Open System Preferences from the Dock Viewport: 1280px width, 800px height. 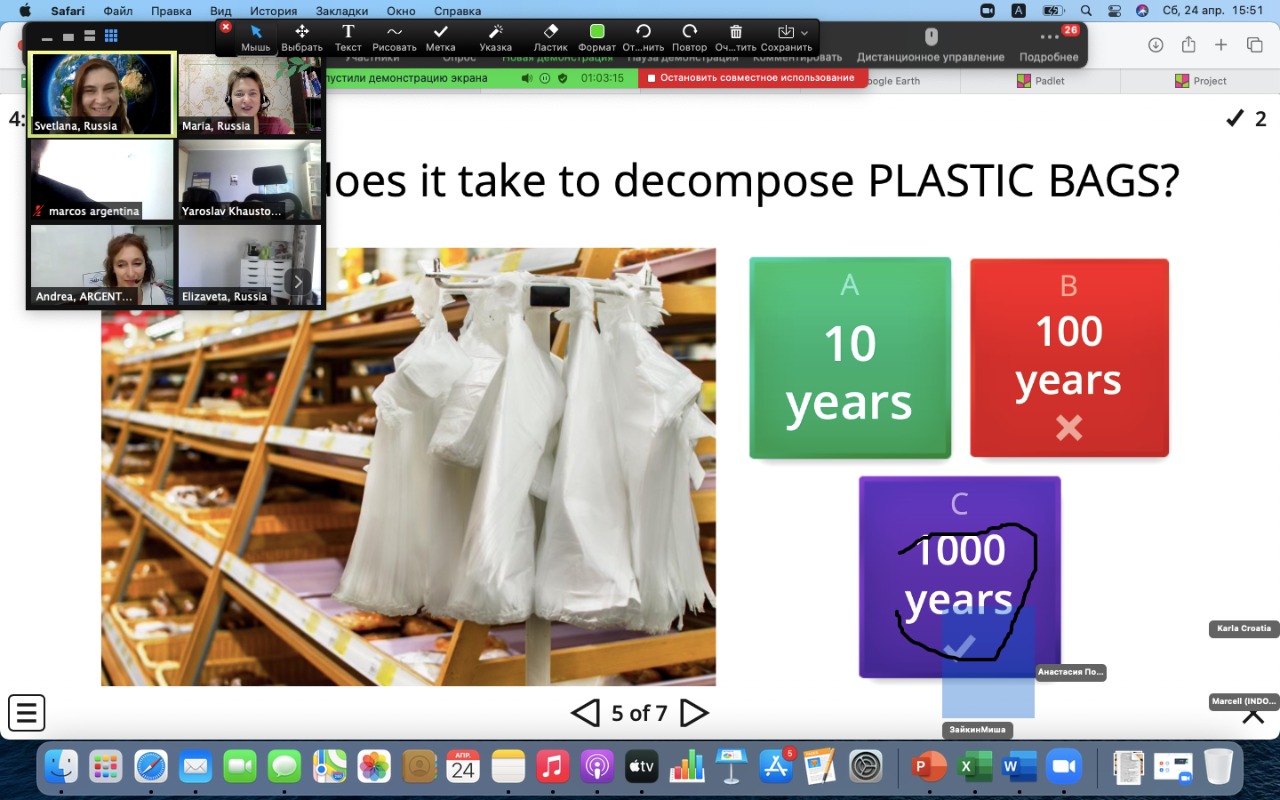(865, 767)
